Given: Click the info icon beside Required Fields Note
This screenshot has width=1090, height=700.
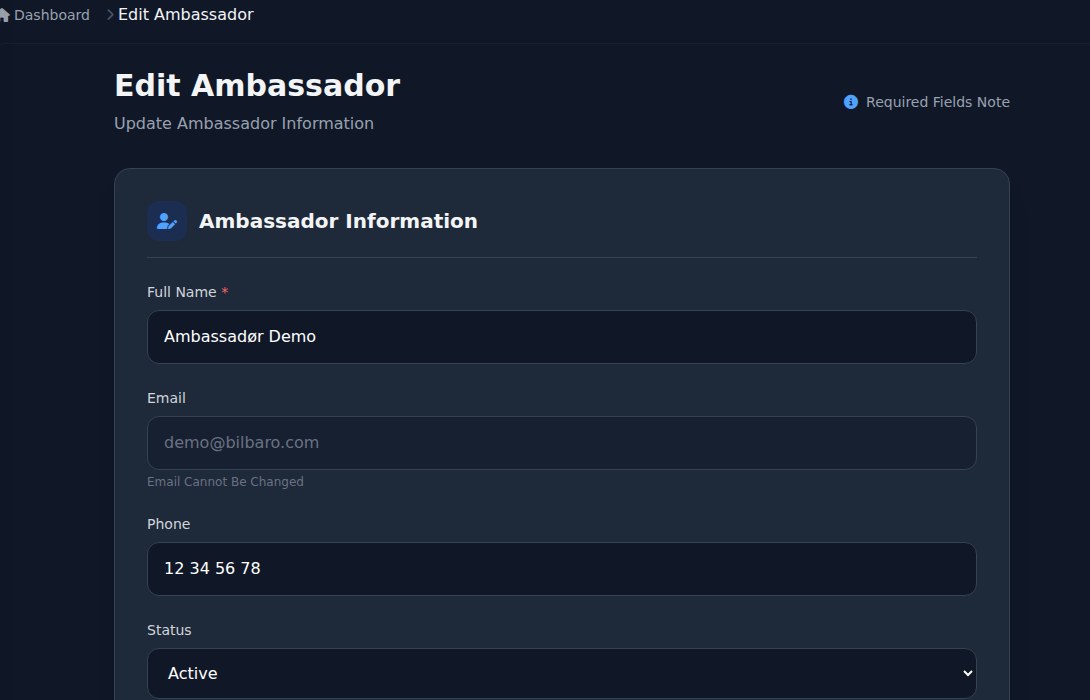Looking at the screenshot, I should point(850,102).
